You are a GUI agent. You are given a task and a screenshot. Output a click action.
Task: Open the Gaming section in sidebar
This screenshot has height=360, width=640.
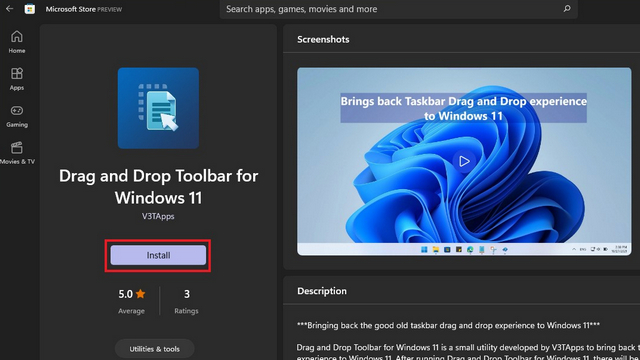[17, 116]
